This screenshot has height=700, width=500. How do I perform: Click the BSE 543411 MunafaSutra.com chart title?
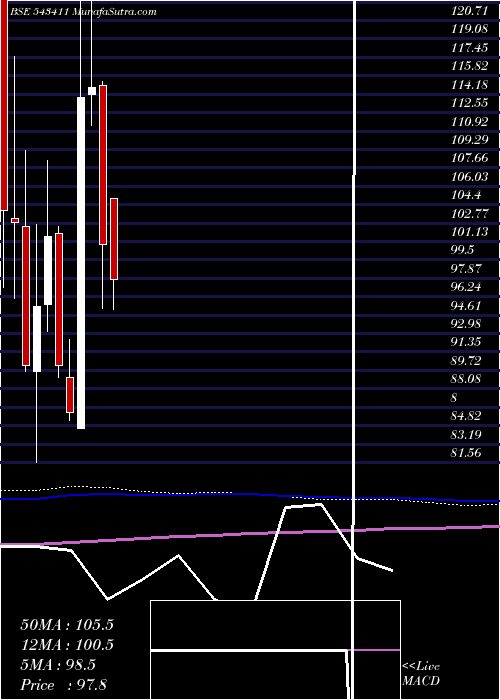(83, 12)
